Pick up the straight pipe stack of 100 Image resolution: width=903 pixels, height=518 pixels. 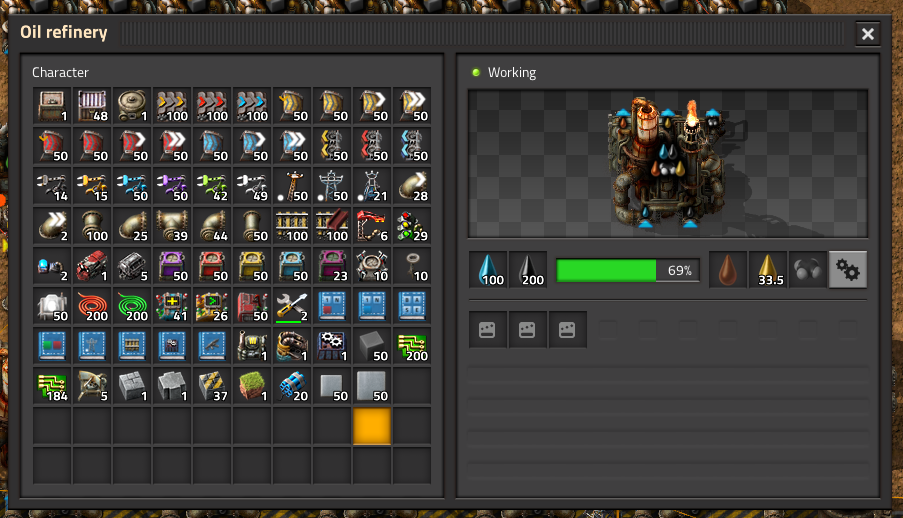pos(92,226)
